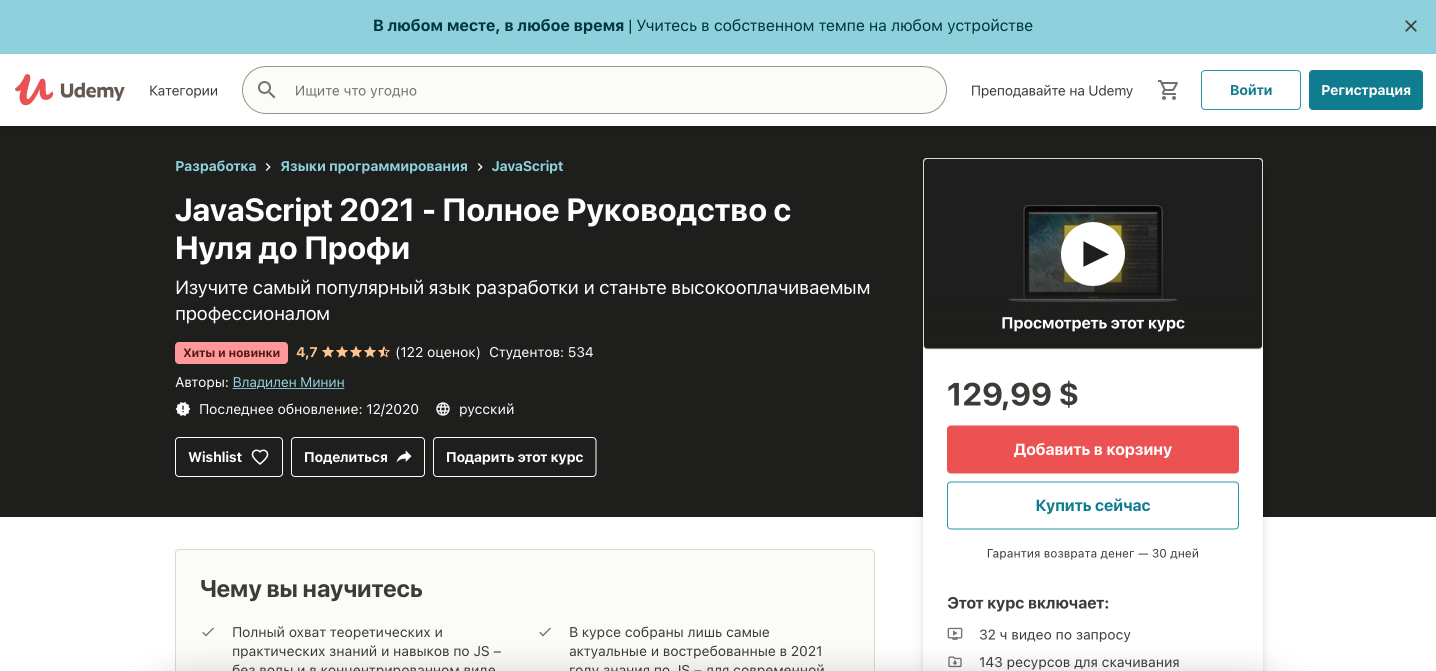Open author Владилен Минин's profile
Screen dimensions: 1436x671
(x=288, y=382)
